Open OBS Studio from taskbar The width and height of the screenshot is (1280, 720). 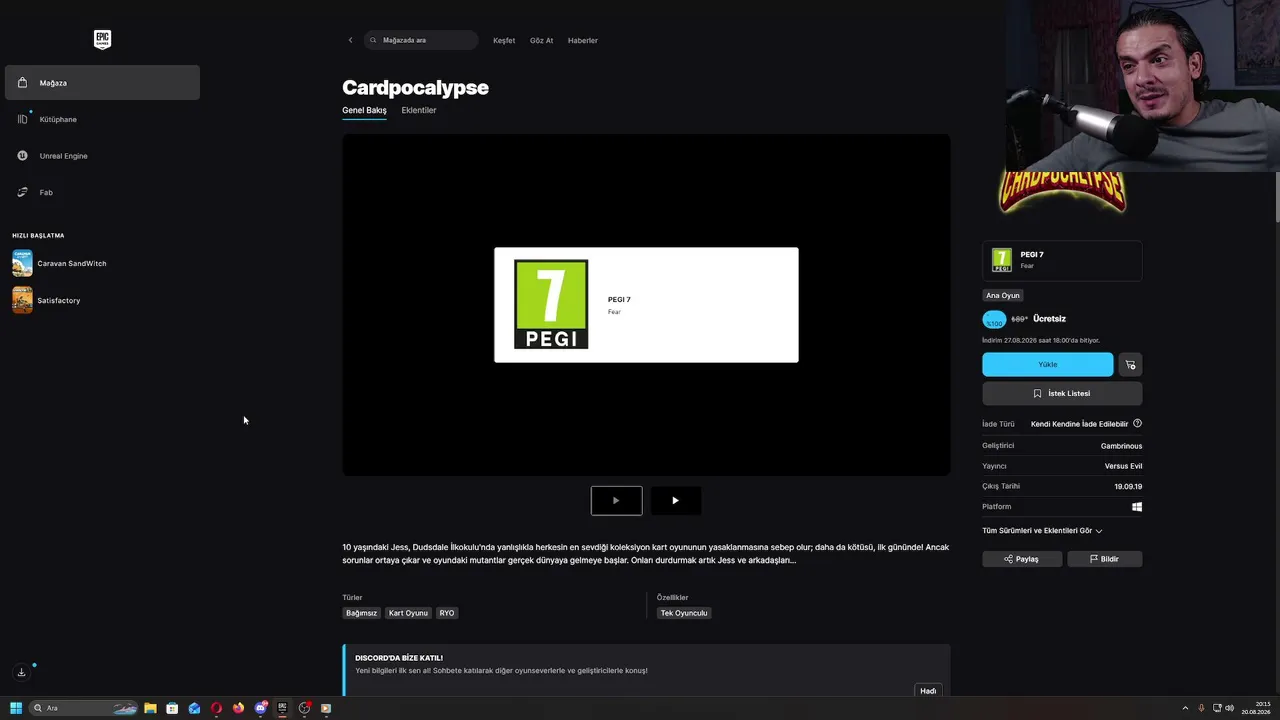coord(304,708)
